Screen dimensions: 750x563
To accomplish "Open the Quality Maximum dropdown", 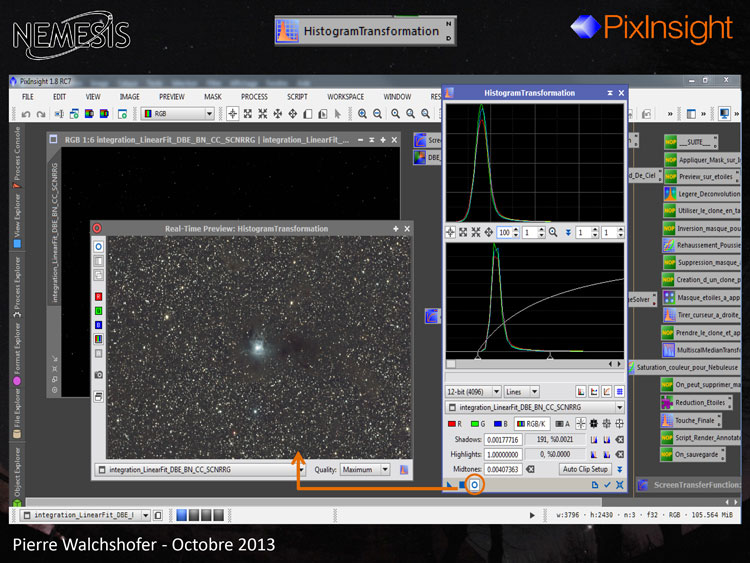I will (x=365, y=470).
